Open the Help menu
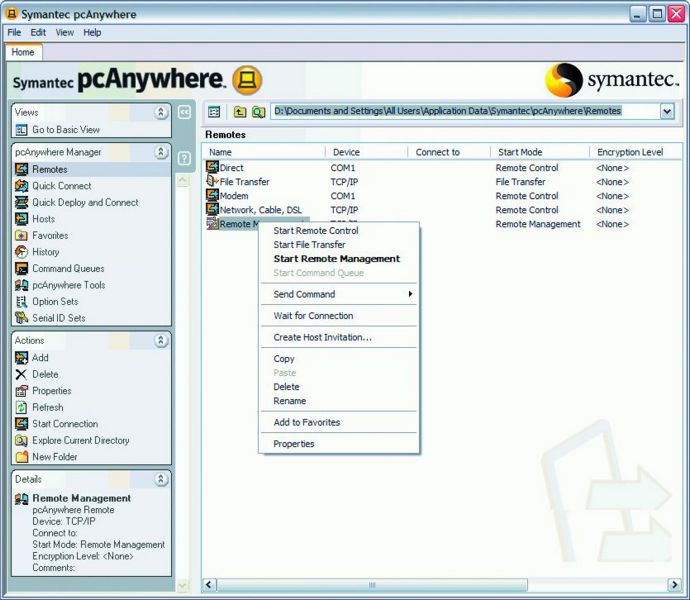Screen dimensions: 690x600 92,33
